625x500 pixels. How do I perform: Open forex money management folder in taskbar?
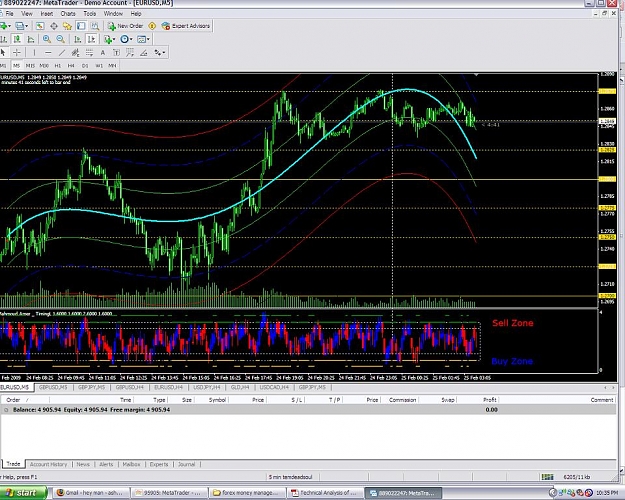click(246, 493)
